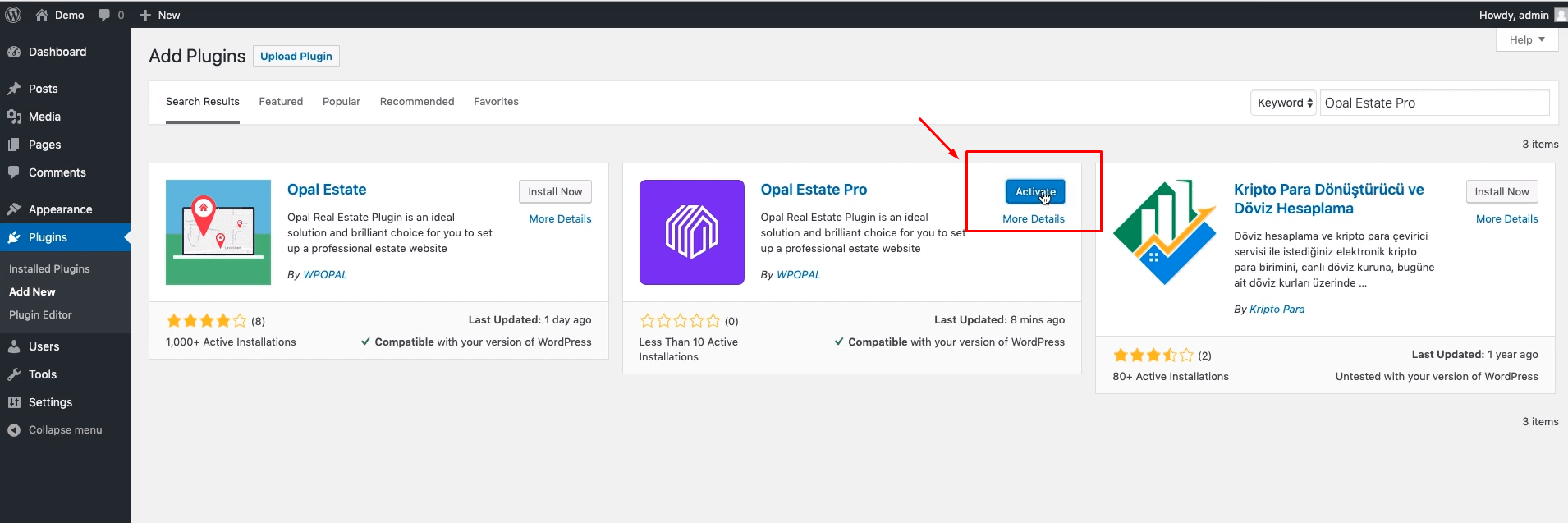Click the Dashboard gauge icon
The width and height of the screenshot is (1568, 523).
point(14,52)
